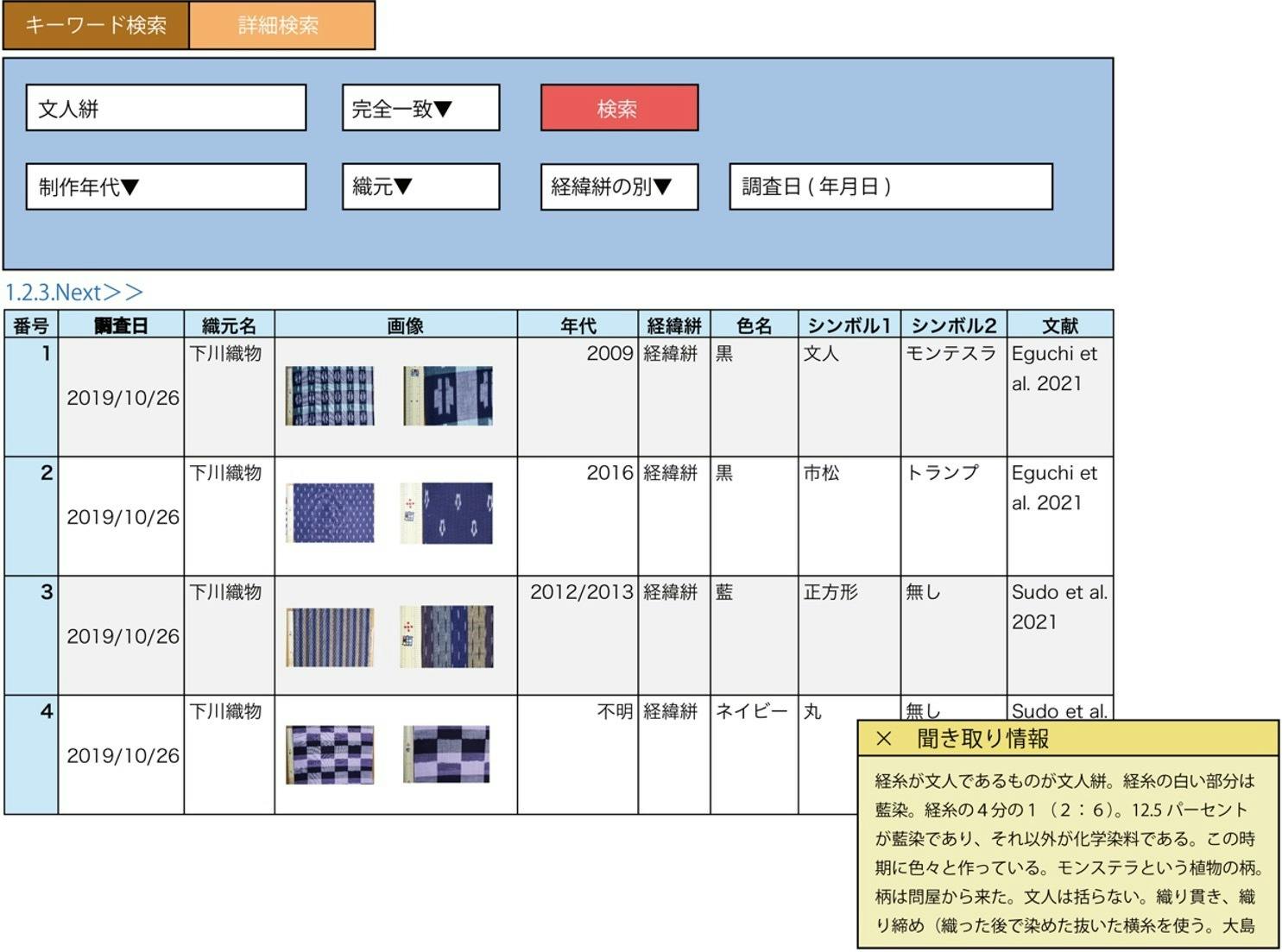This screenshot has width=1282, height=952.
Task: Expand the 織元 dropdown
Action: click(x=420, y=186)
